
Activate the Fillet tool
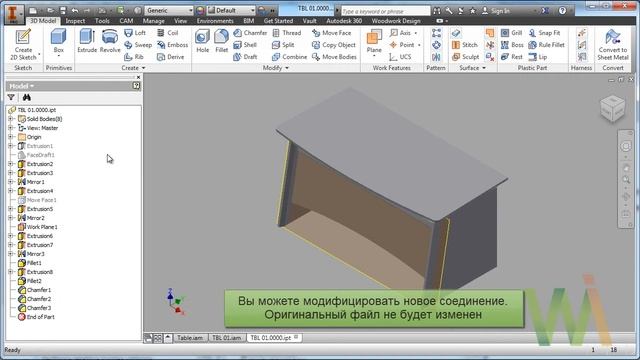coord(221,41)
